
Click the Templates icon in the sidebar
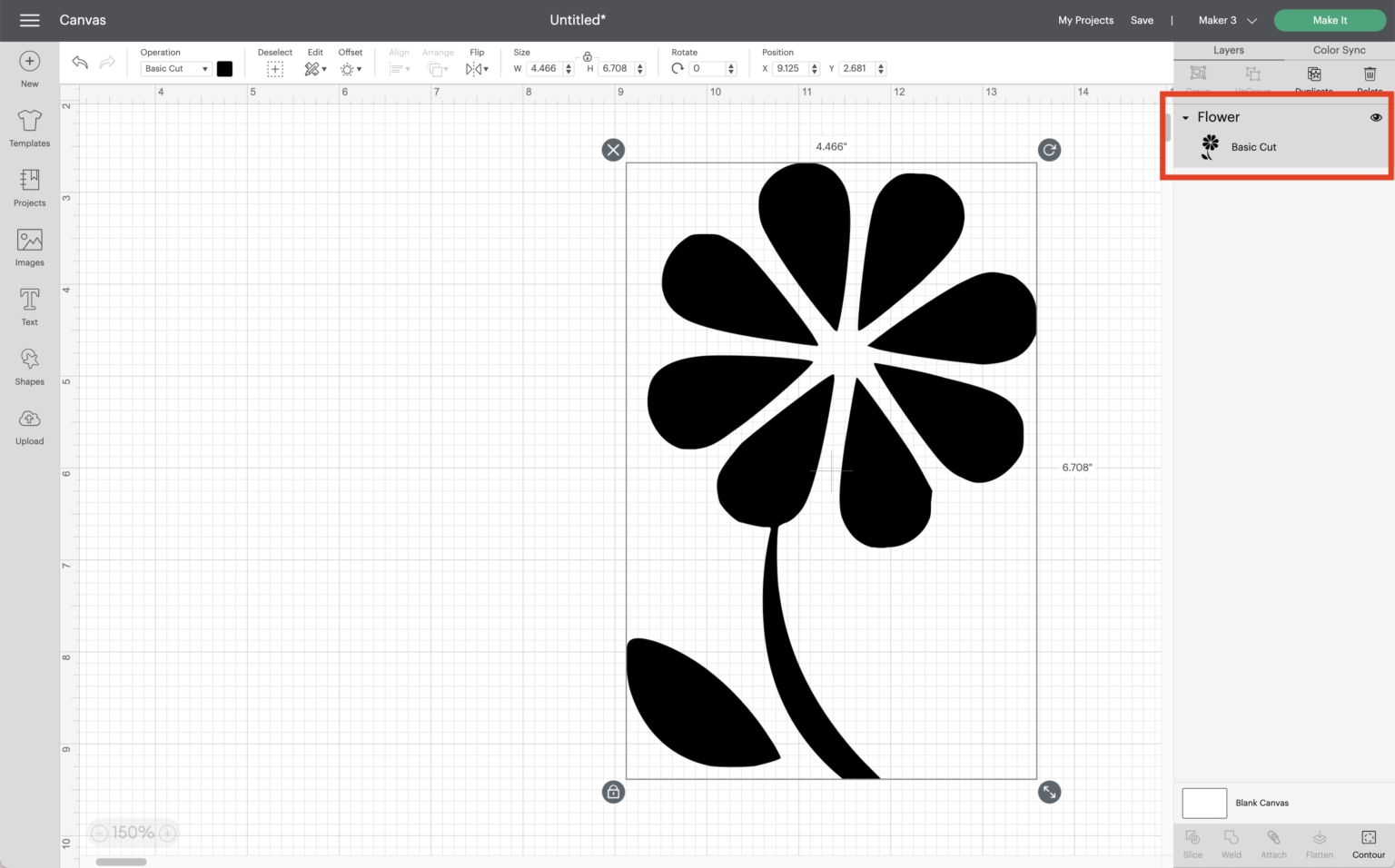(x=29, y=126)
